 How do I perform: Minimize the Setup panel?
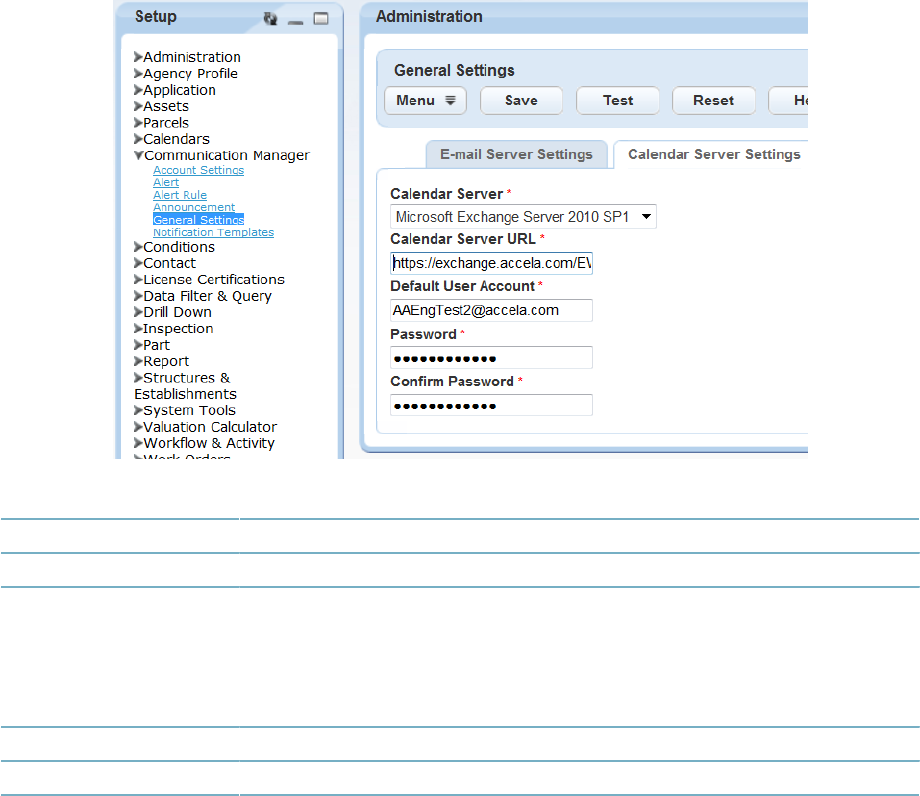pyautogui.click(x=296, y=22)
